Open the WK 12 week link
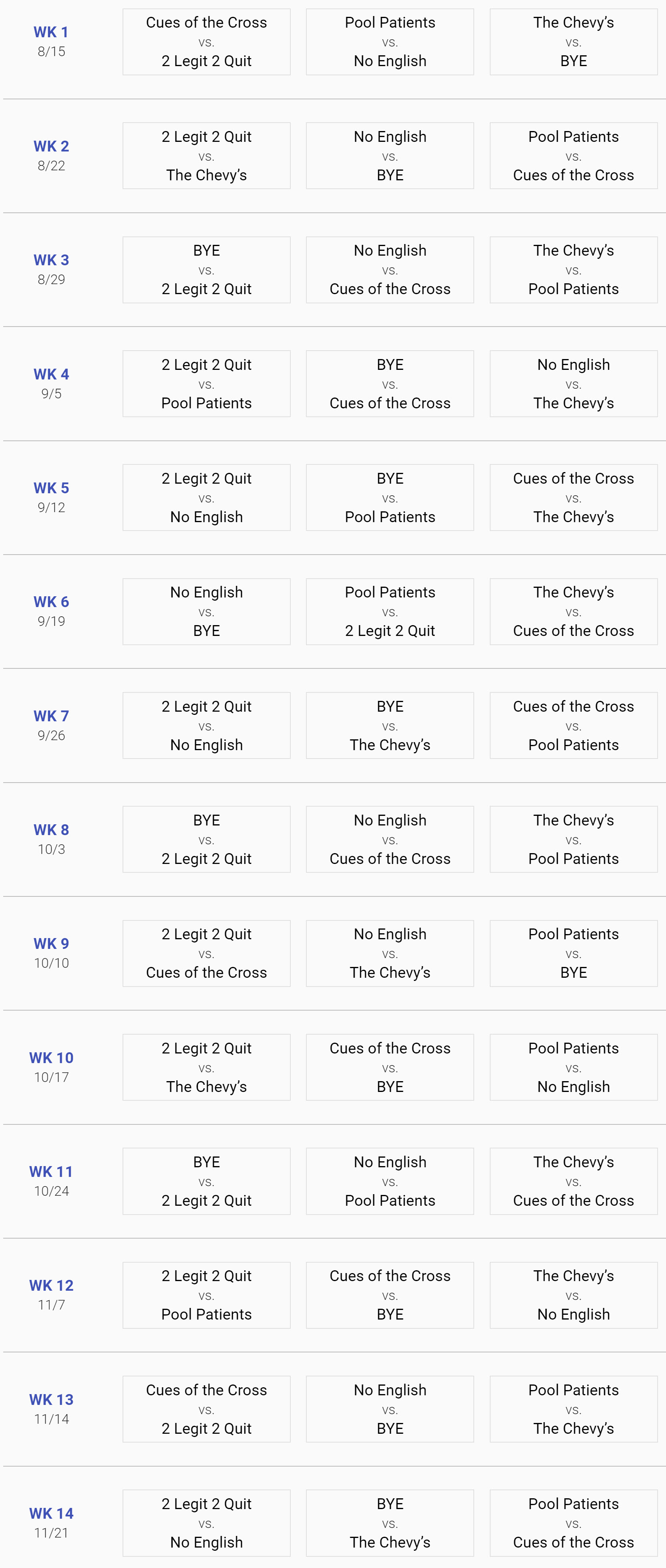This screenshot has width=666, height=1568. 51,1285
